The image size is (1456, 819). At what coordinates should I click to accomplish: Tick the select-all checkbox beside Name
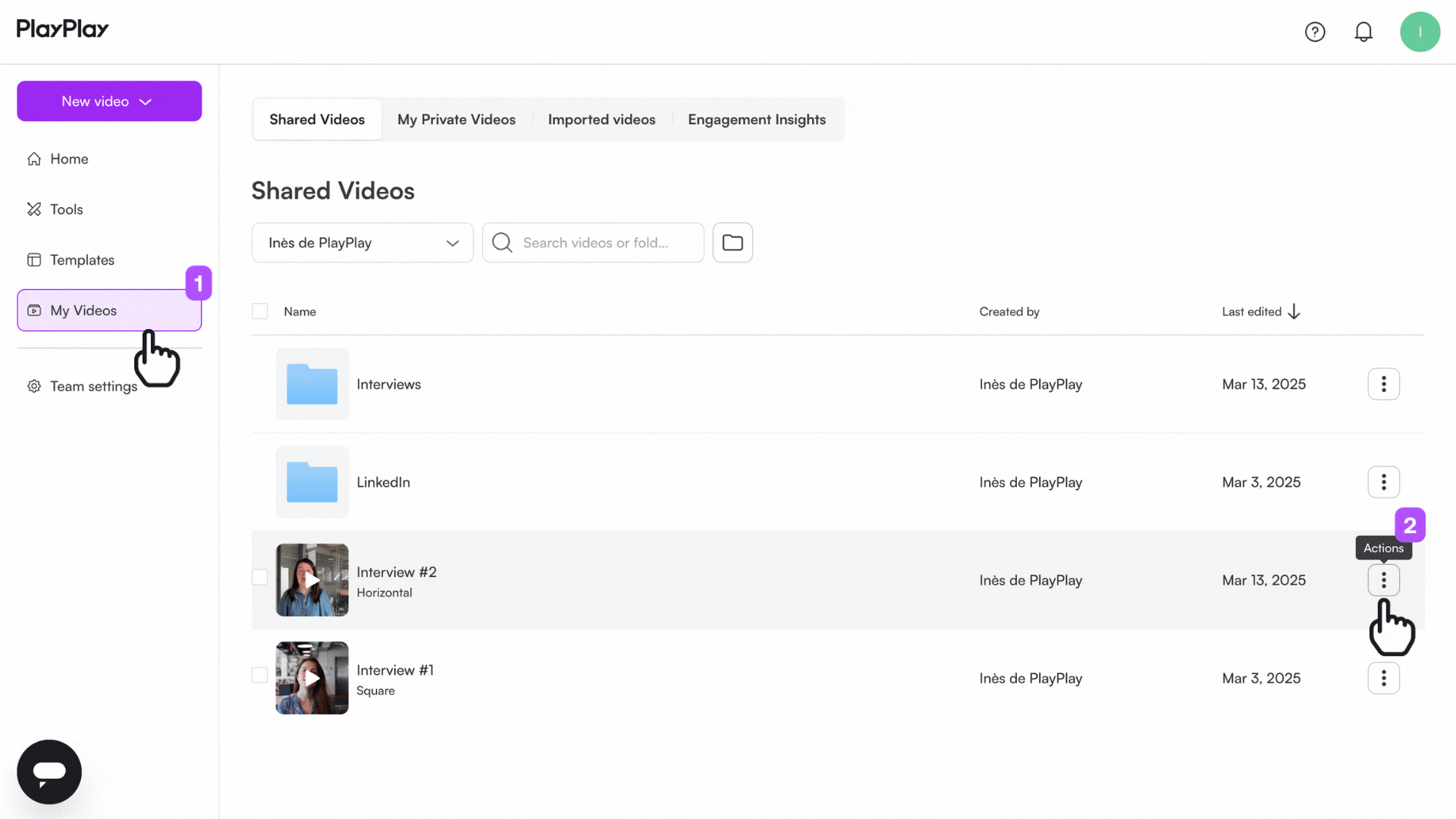pyautogui.click(x=259, y=312)
